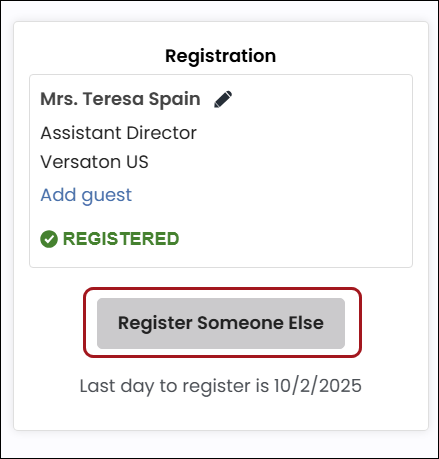Select the last day to register notice

pos(221,386)
